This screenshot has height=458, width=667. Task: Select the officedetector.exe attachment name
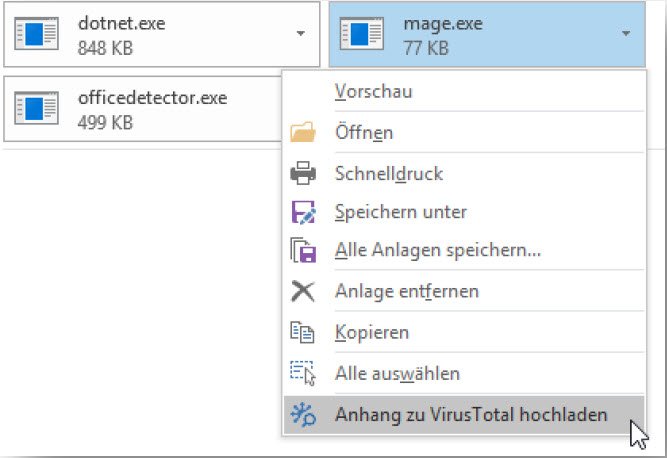click(x=152, y=98)
